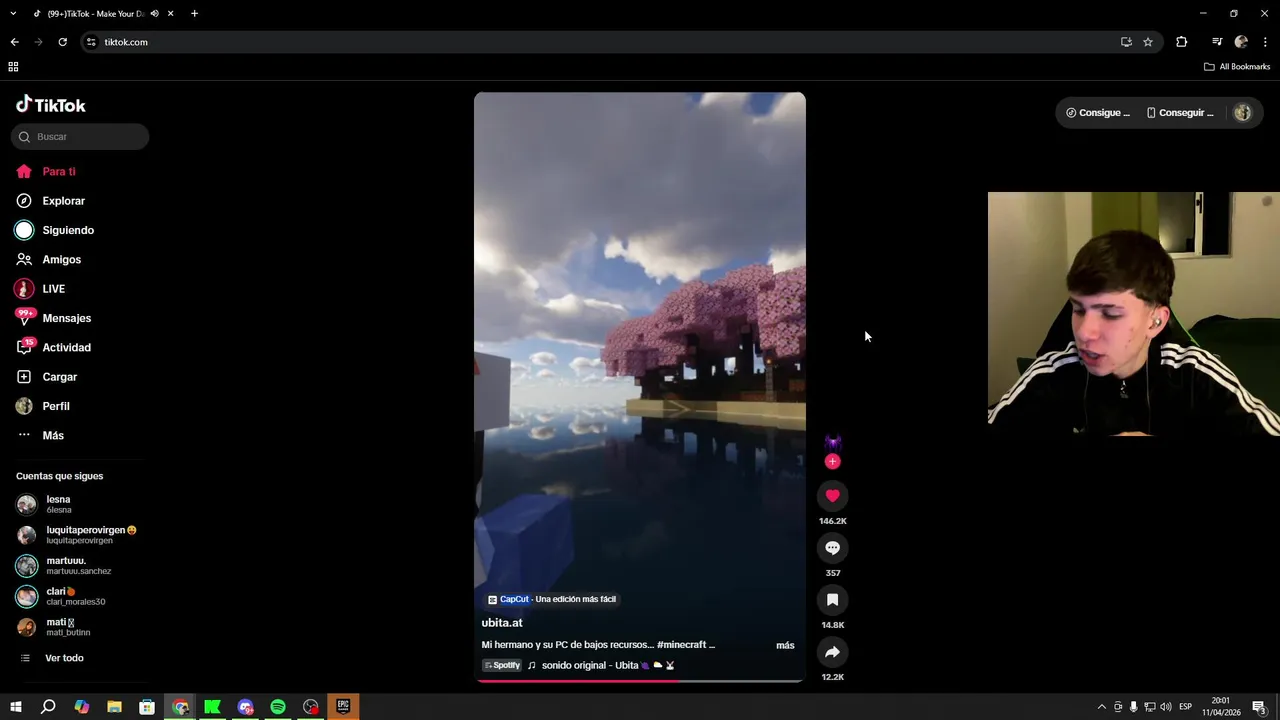Image resolution: width=1280 pixels, height=720 pixels.
Task: Install app icon in address bar
Action: 1126,42
